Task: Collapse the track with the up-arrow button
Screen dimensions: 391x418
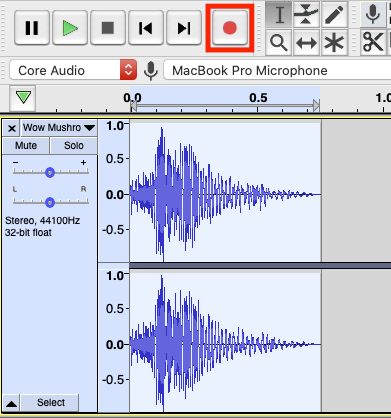Action: [12, 403]
